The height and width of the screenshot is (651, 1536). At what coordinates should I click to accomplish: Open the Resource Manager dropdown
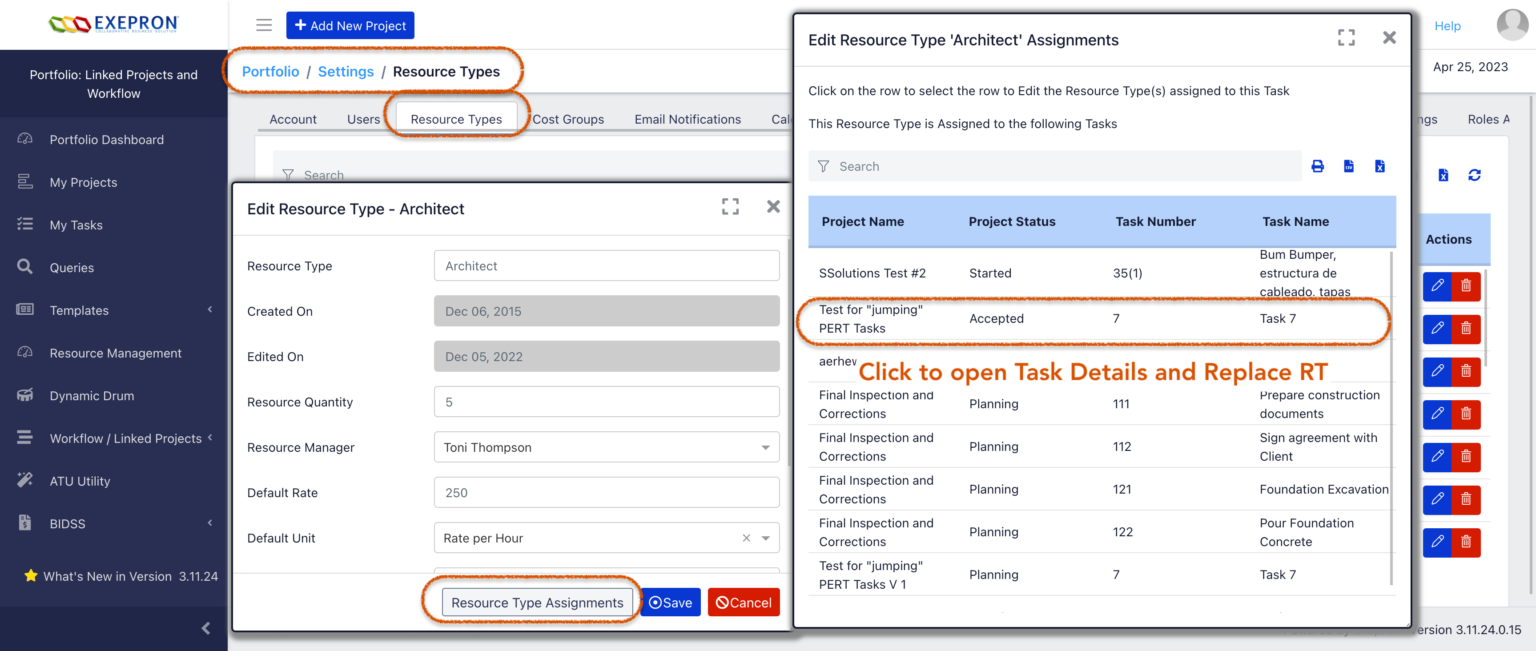point(606,447)
